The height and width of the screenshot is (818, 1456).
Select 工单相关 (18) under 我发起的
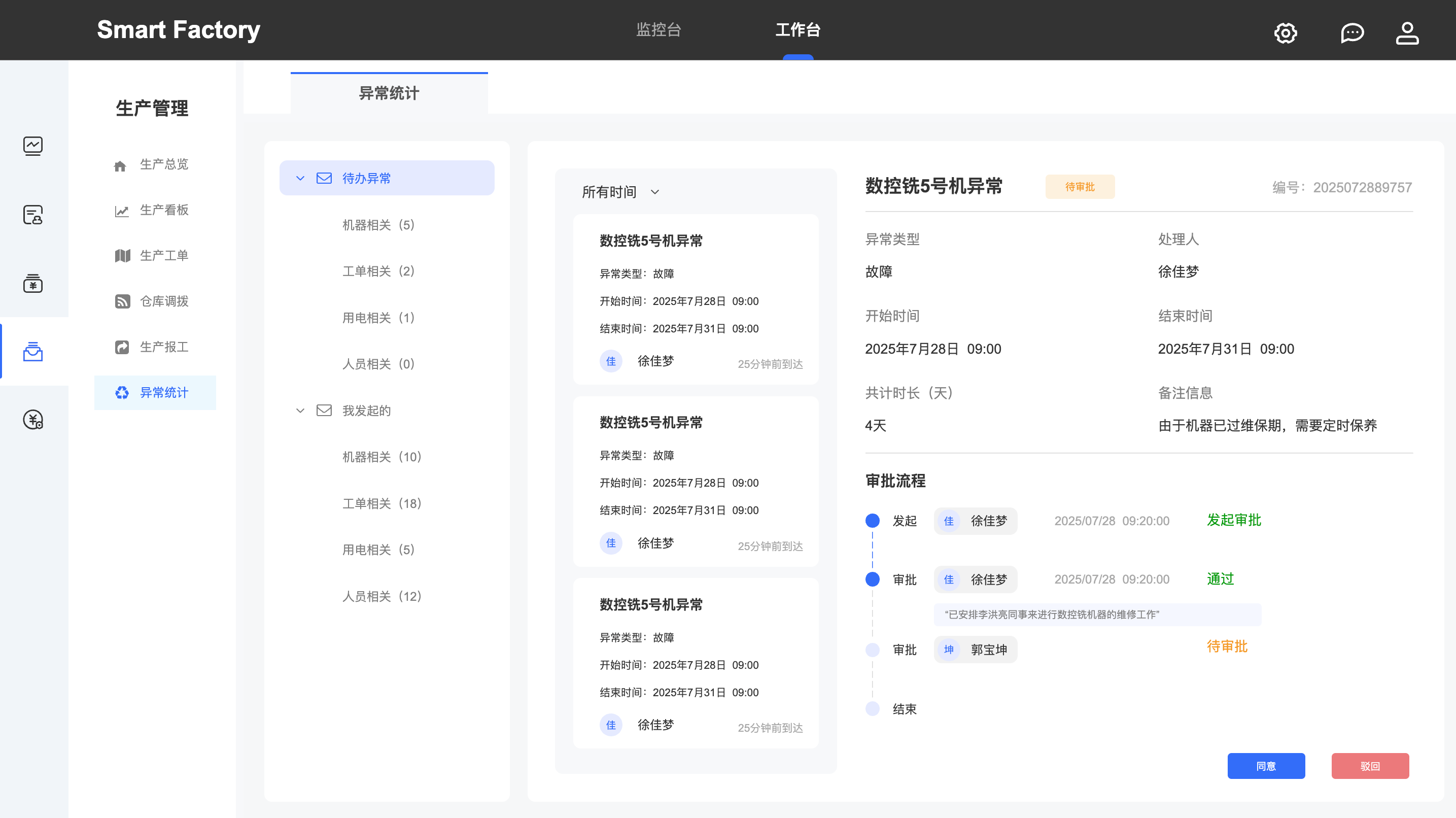pos(382,503)
